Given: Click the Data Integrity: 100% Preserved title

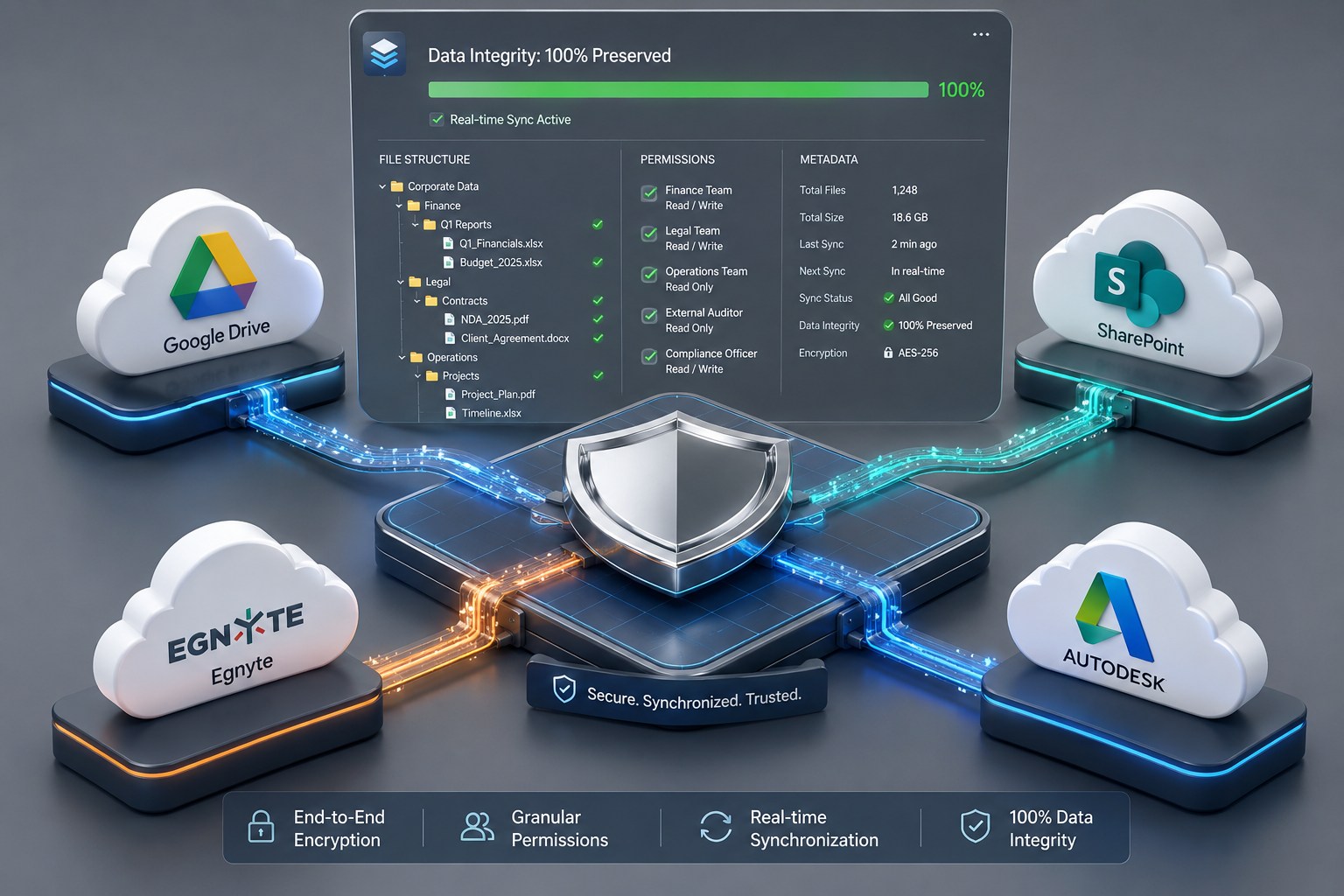Looking at the screenshot, I should coord(549,55).
